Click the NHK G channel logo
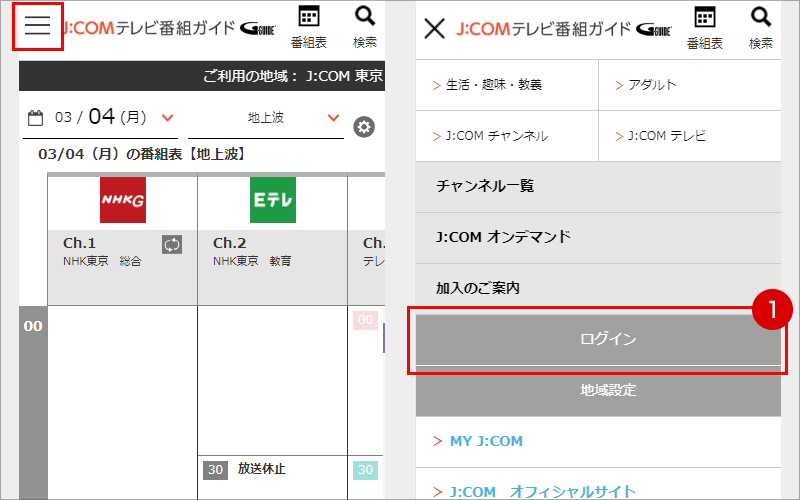Viewport: 800px width, 500px height. pyautogui.click(x=123, y=200)
